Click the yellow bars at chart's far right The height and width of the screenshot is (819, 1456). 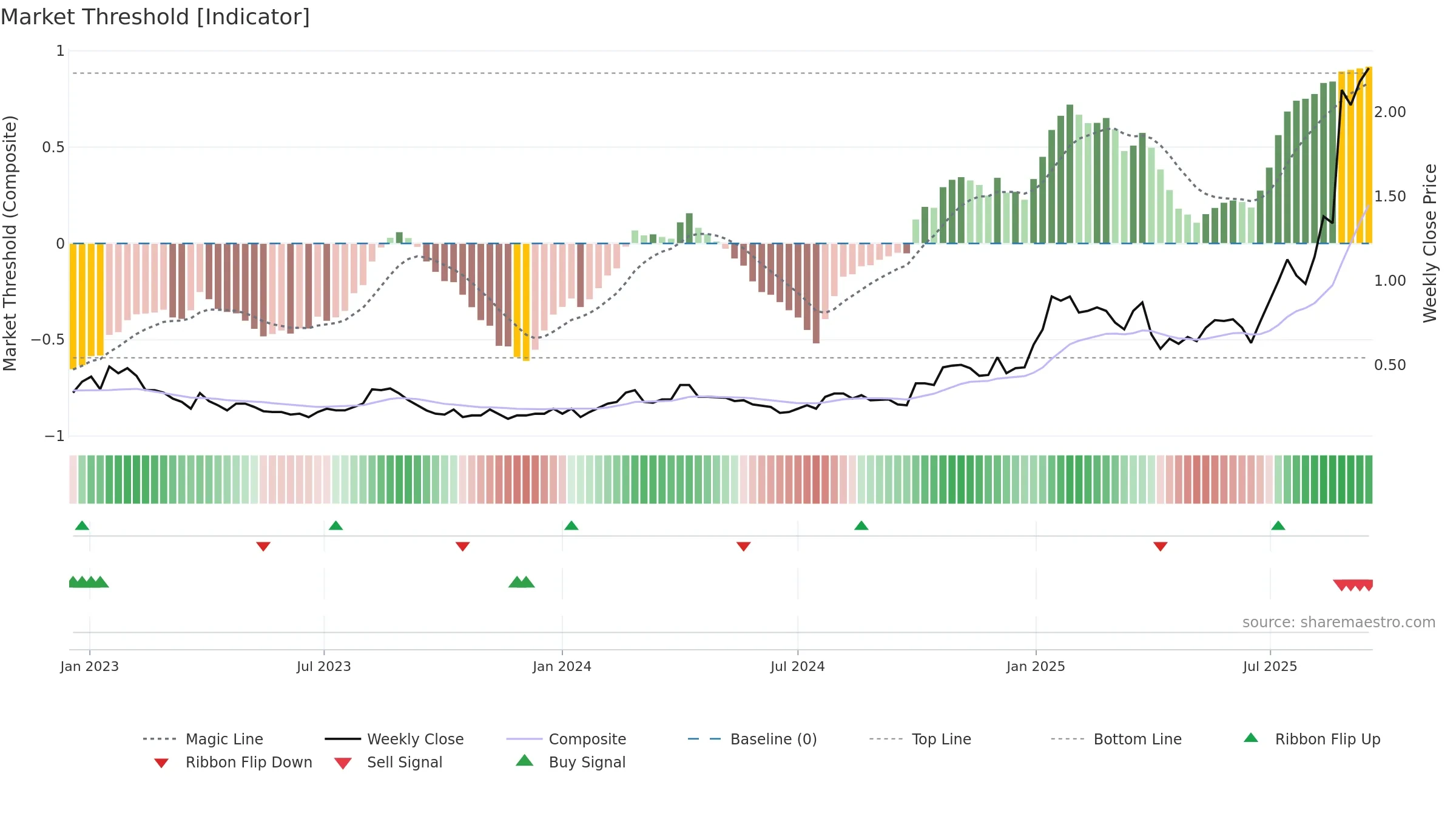coord(1355,156)
